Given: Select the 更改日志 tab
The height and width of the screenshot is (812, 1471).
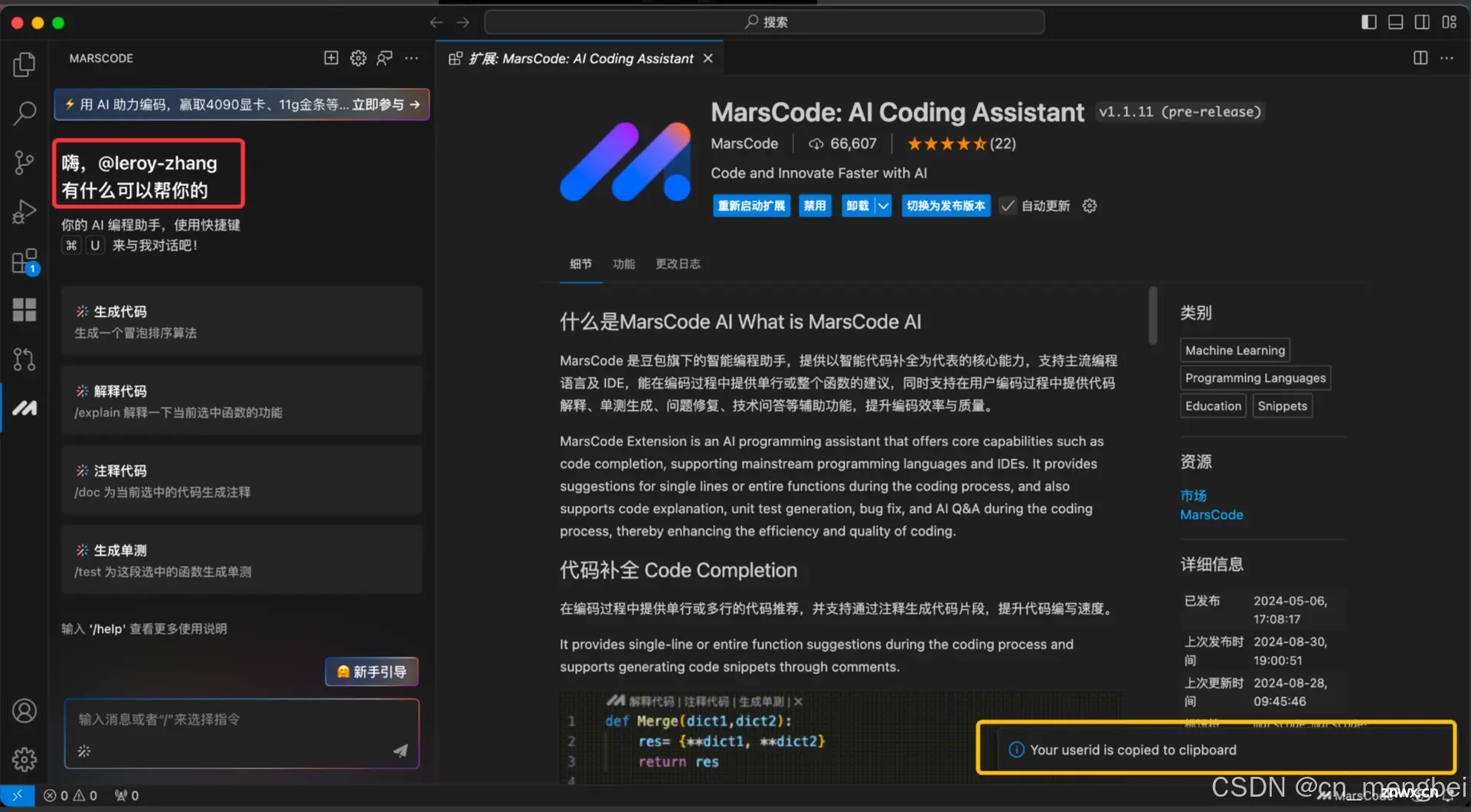Looking at the screenshot, I should (x=678, y=264).
